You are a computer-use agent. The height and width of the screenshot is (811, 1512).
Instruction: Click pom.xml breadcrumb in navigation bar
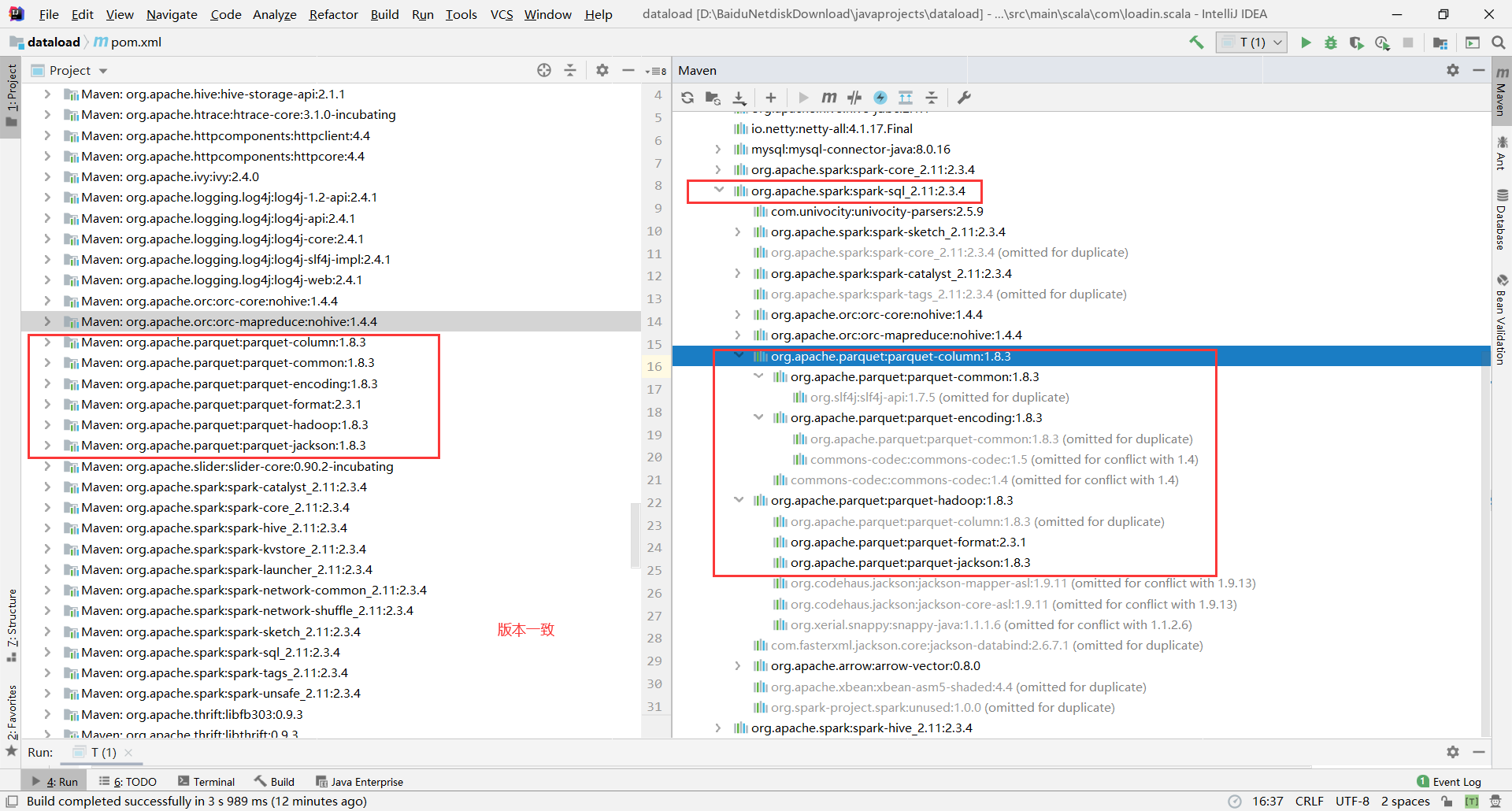128,43
